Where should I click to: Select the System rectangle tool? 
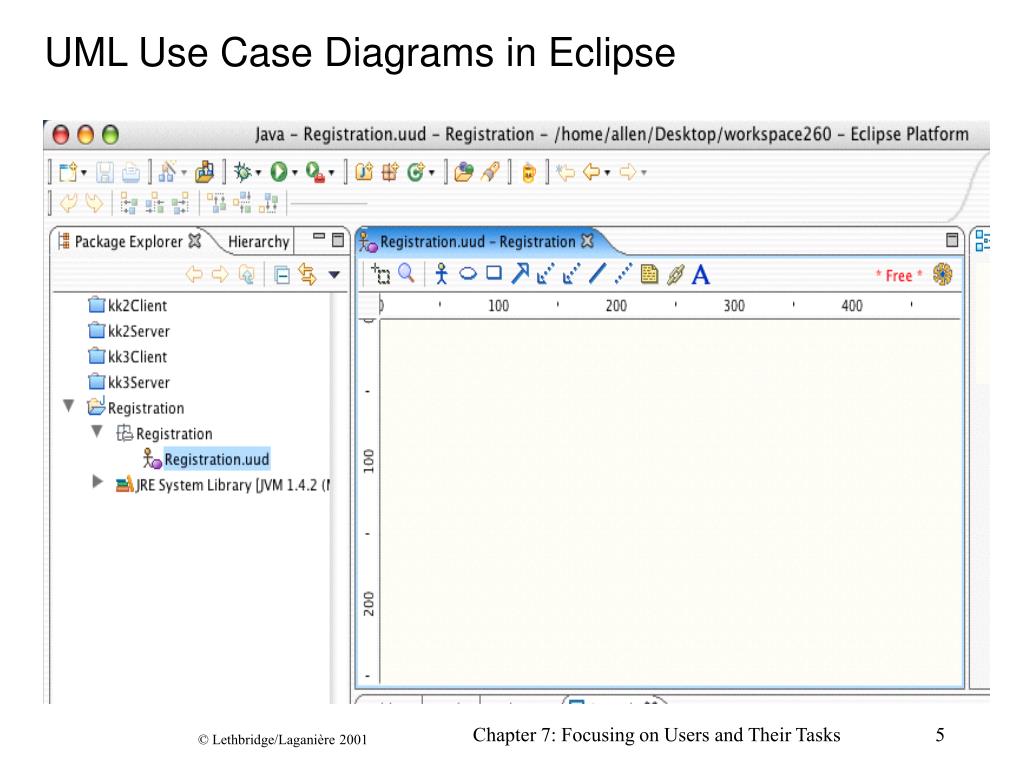pos(494,273)
